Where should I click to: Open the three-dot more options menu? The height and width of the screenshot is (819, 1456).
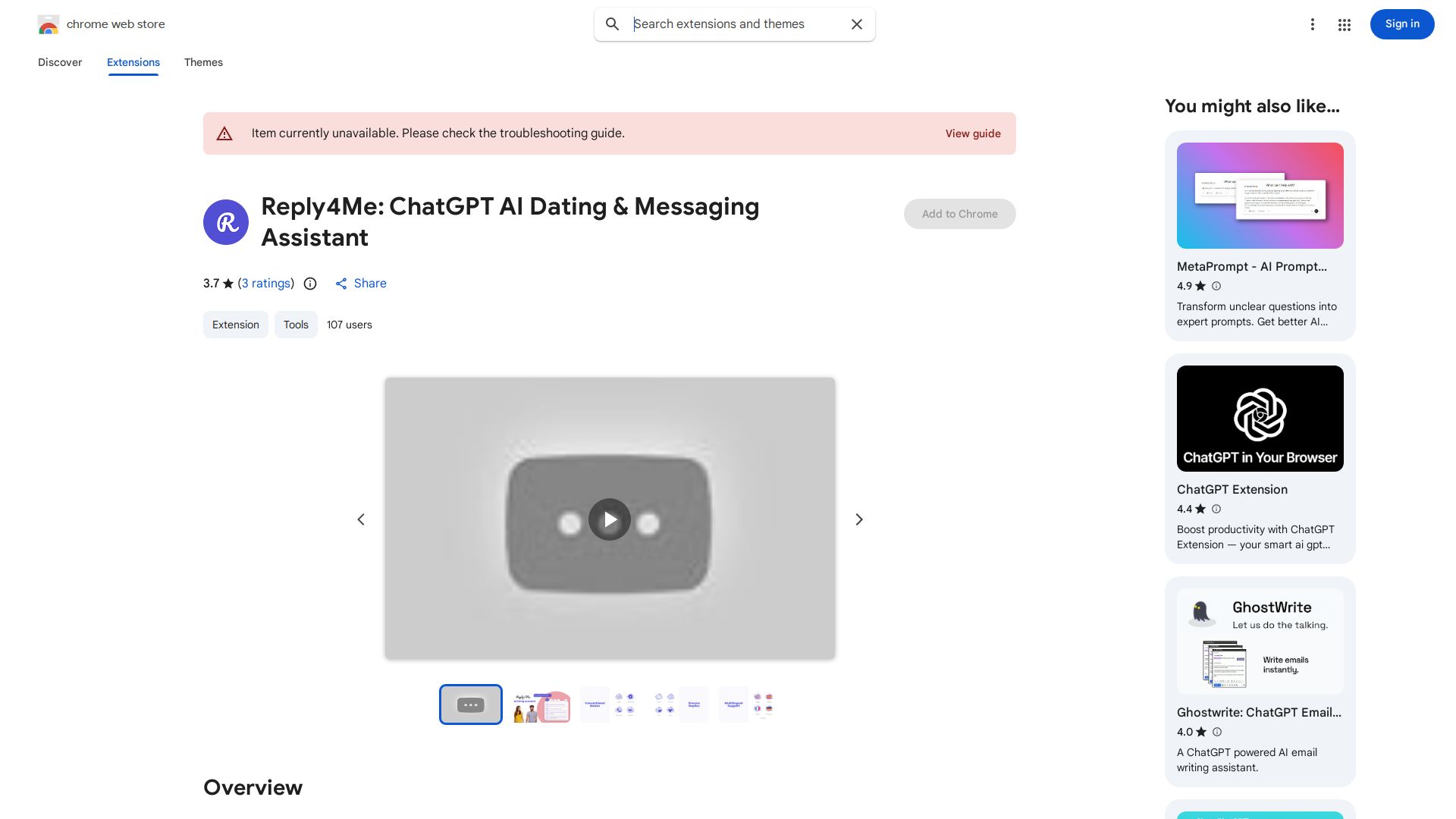[x=1312, y=24]
